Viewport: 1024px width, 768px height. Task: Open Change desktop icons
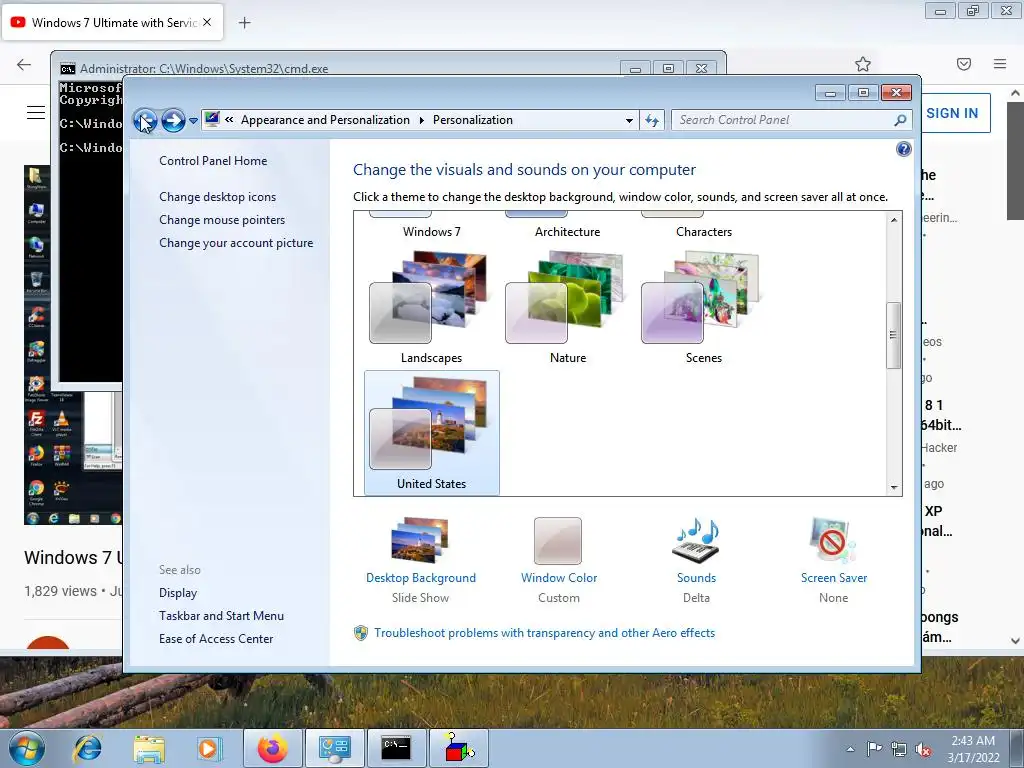217,197
